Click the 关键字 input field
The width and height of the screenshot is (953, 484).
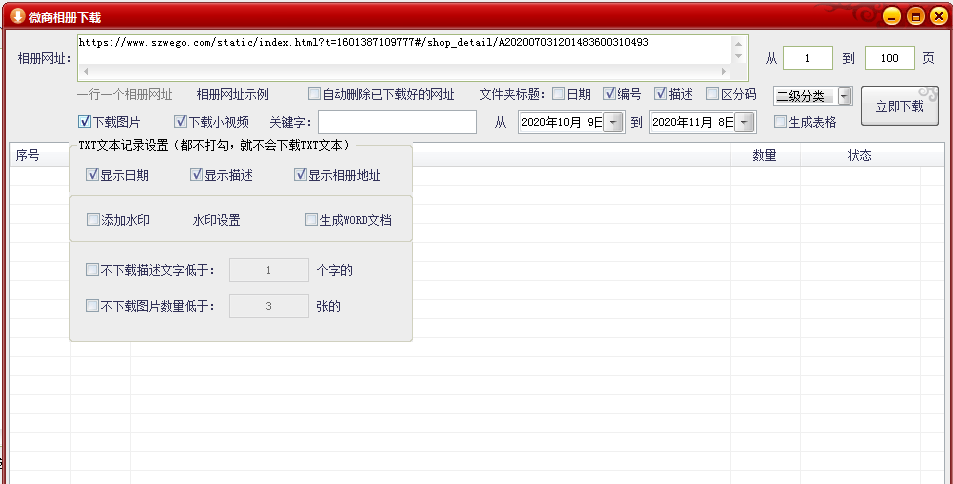[397, 122]
